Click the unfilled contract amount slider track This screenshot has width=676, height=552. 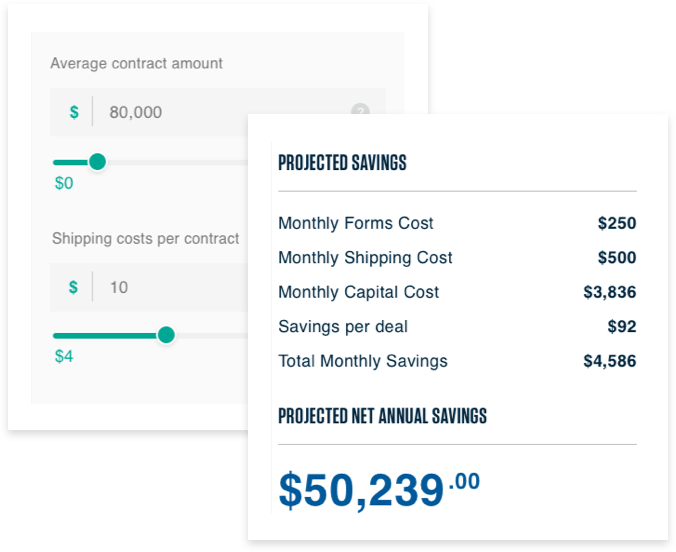click(177, 163)
